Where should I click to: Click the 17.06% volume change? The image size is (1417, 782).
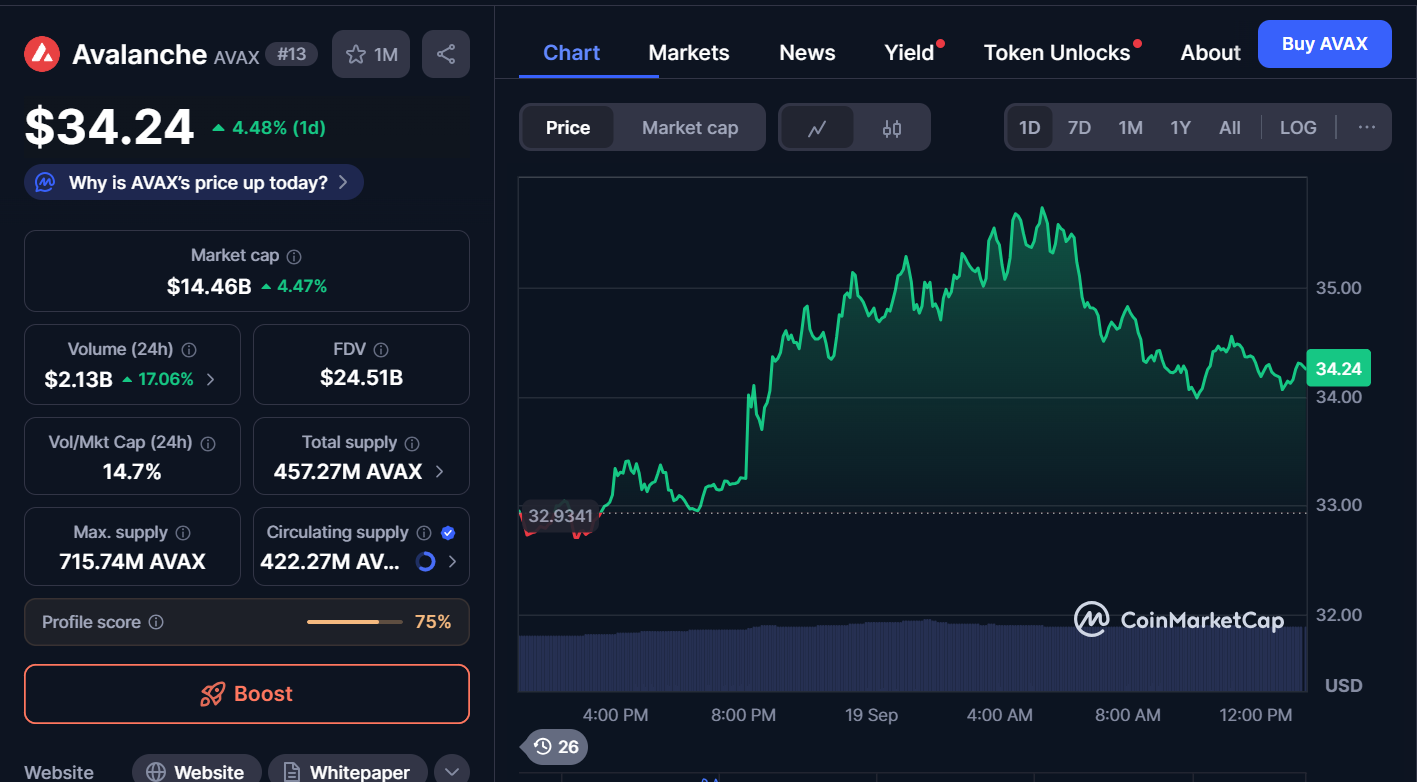[158, 379]
